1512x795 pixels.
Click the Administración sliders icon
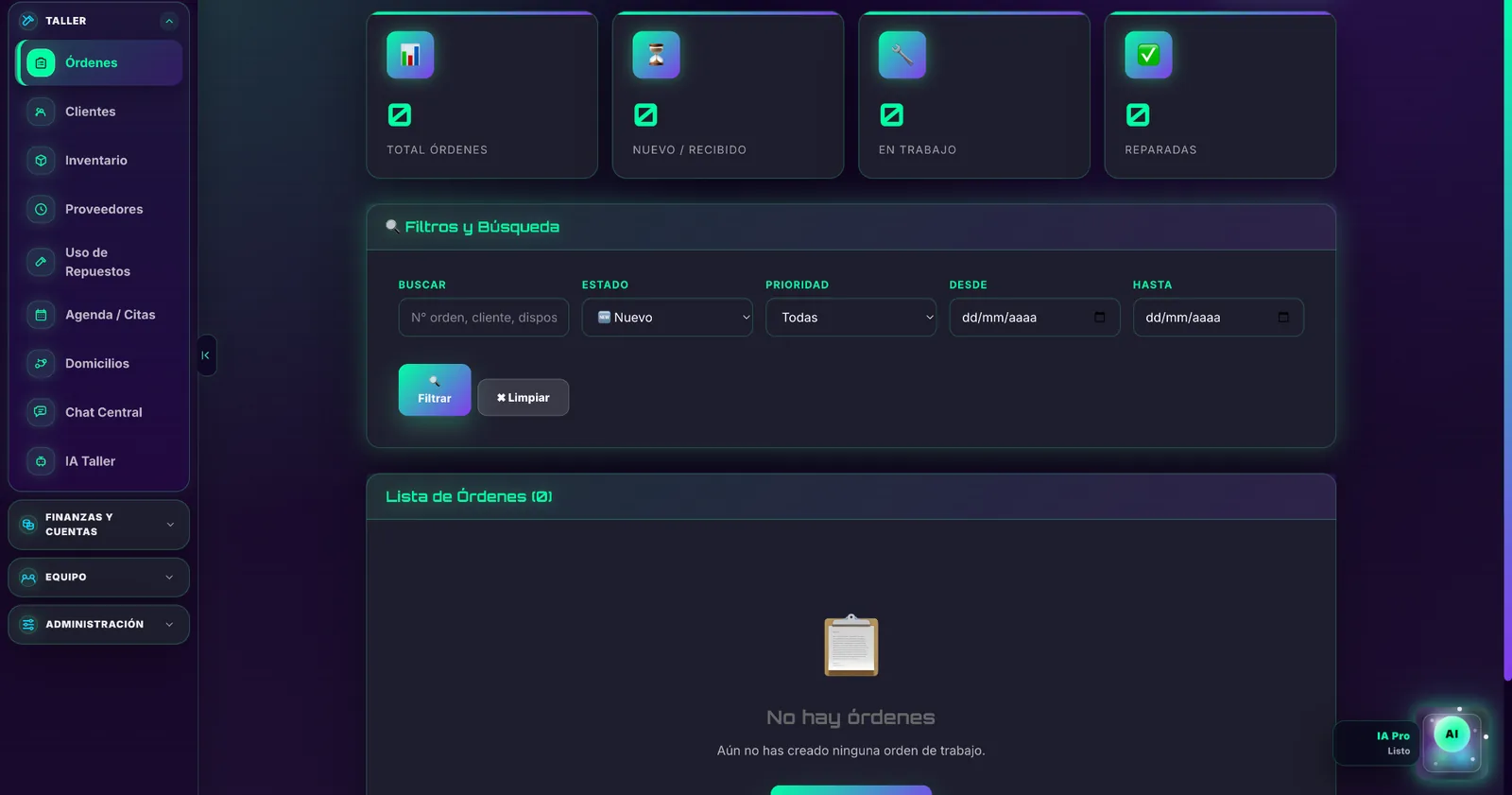pyautogui.click(x=28, y=625)
